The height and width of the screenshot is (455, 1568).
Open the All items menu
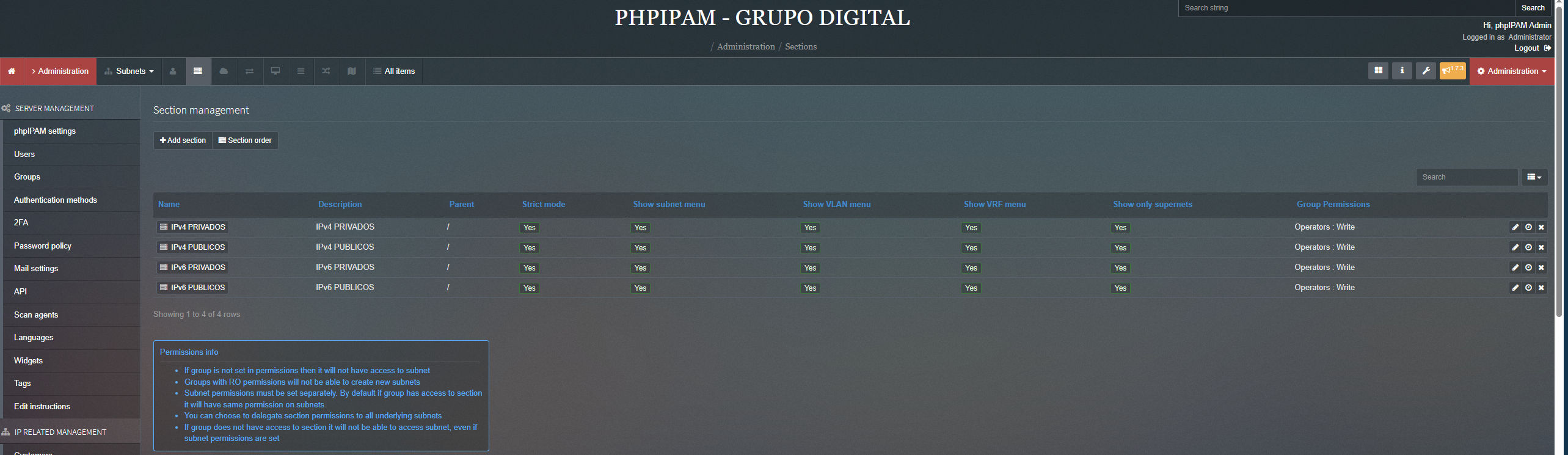(x=394, y=71)
